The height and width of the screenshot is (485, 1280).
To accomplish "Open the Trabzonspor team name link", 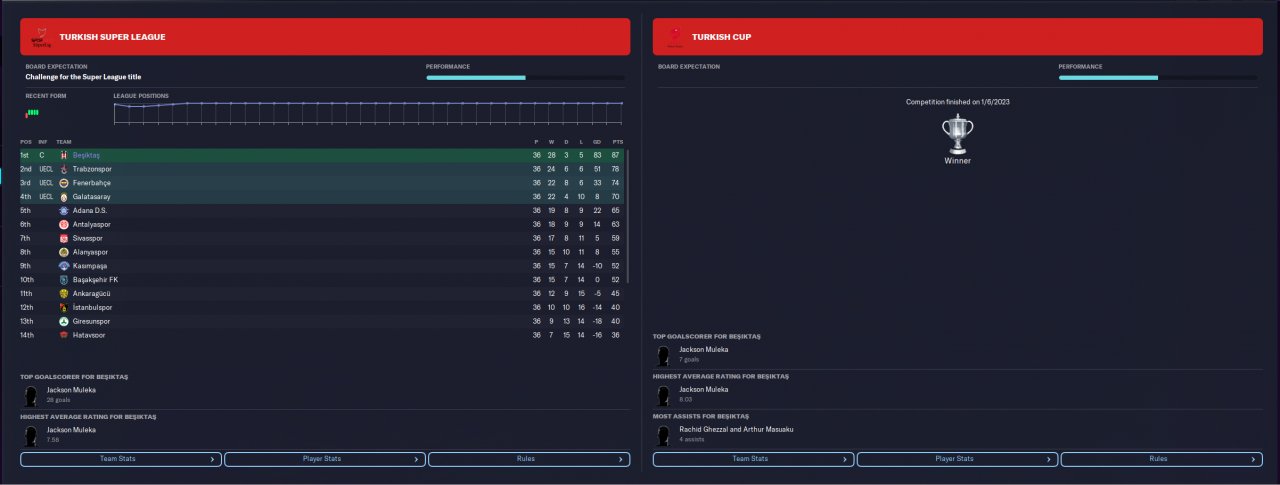I will tap(93, 169).
